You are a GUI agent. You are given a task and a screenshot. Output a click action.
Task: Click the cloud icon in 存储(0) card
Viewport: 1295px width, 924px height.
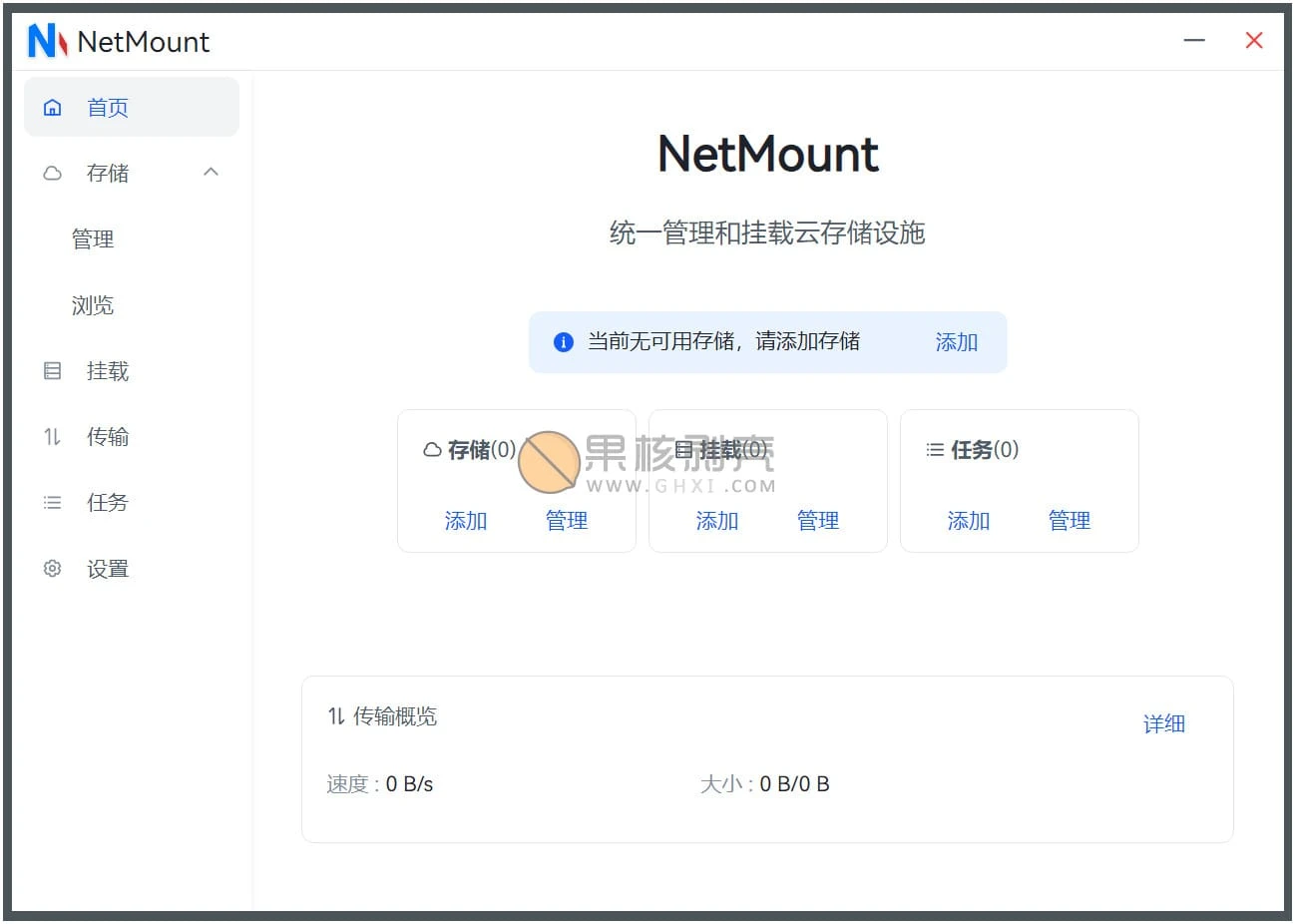432,450
